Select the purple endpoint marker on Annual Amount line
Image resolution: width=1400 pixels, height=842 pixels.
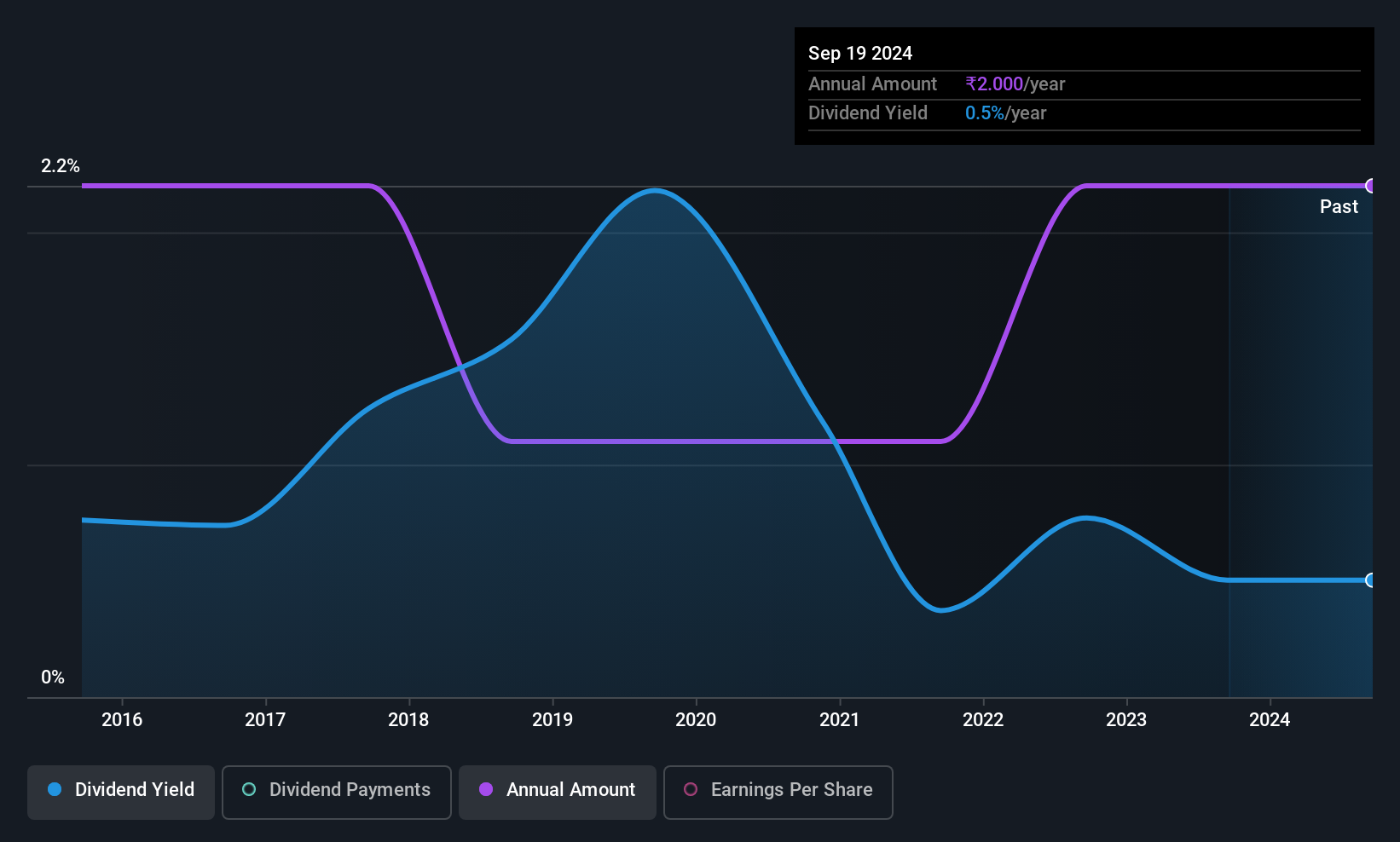point(1371,186)
